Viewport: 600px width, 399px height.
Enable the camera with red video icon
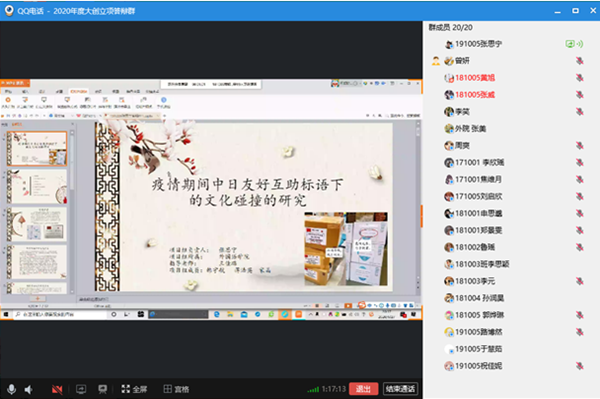click(x=57, y=389)
